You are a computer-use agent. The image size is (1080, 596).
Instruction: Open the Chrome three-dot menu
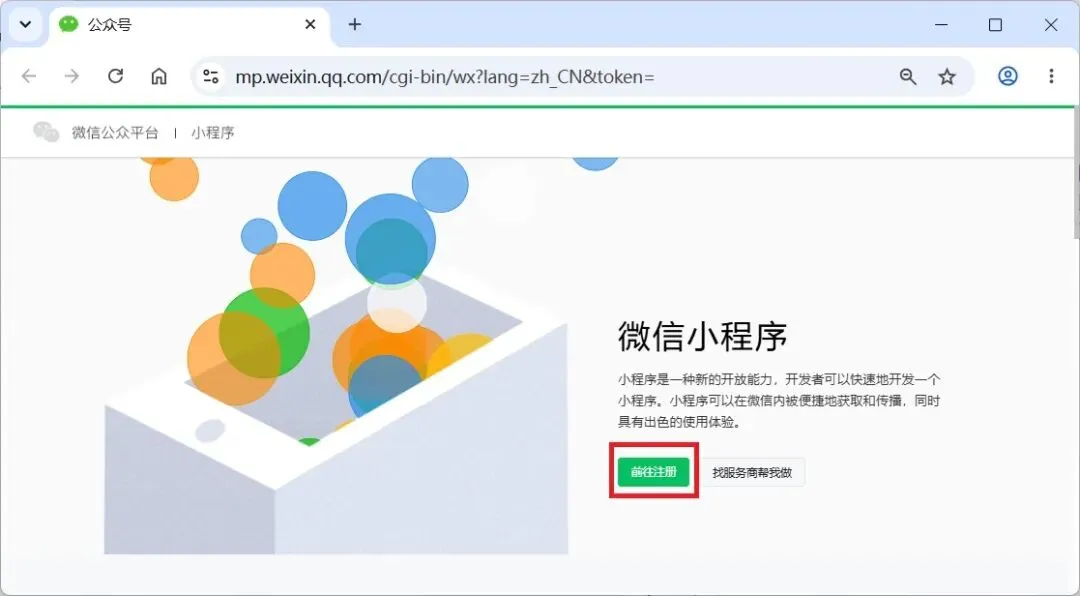tap(1051, 76)
